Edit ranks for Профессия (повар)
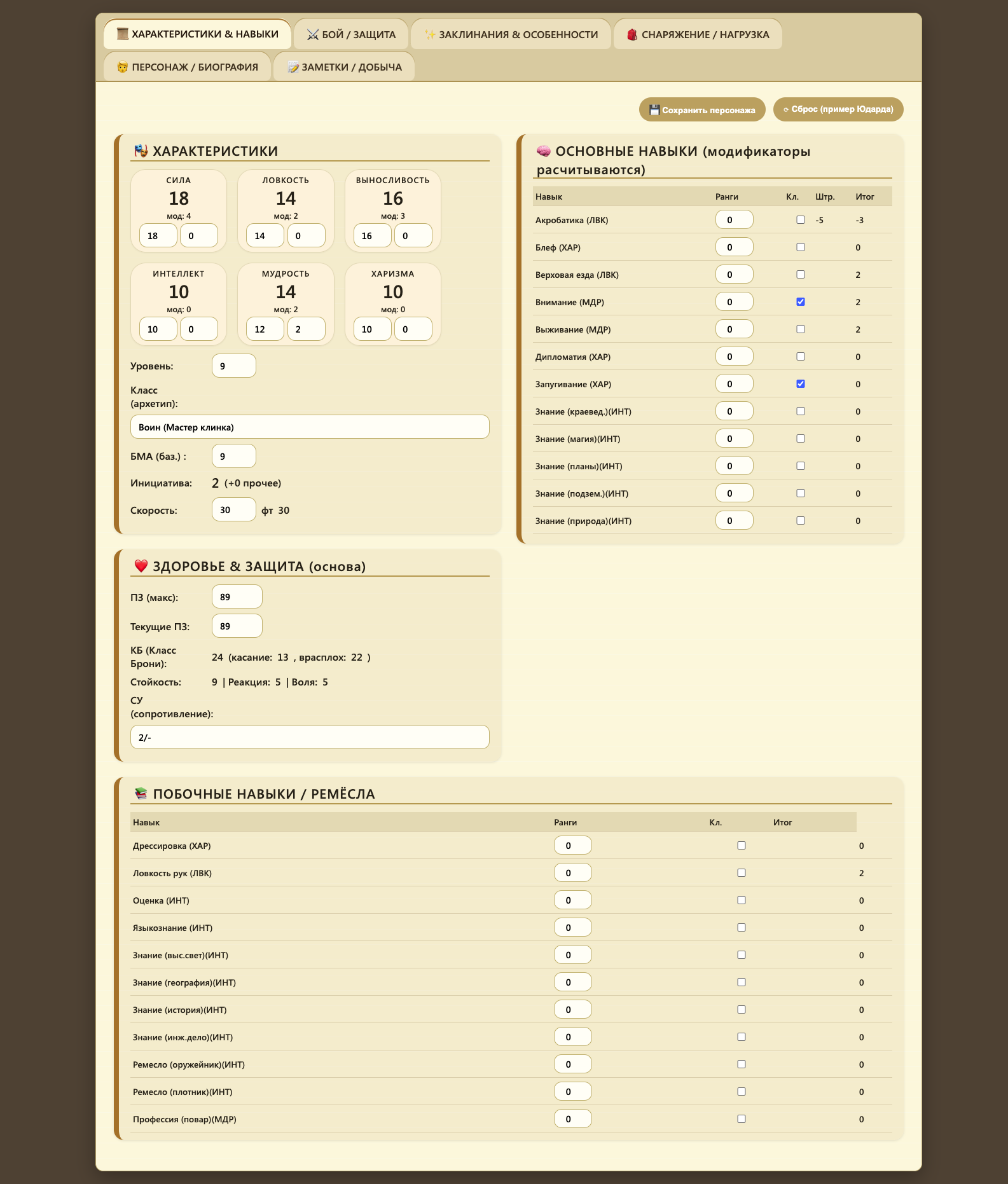This screenshot has width=1008, height=1184. (x=573, y=1119)
